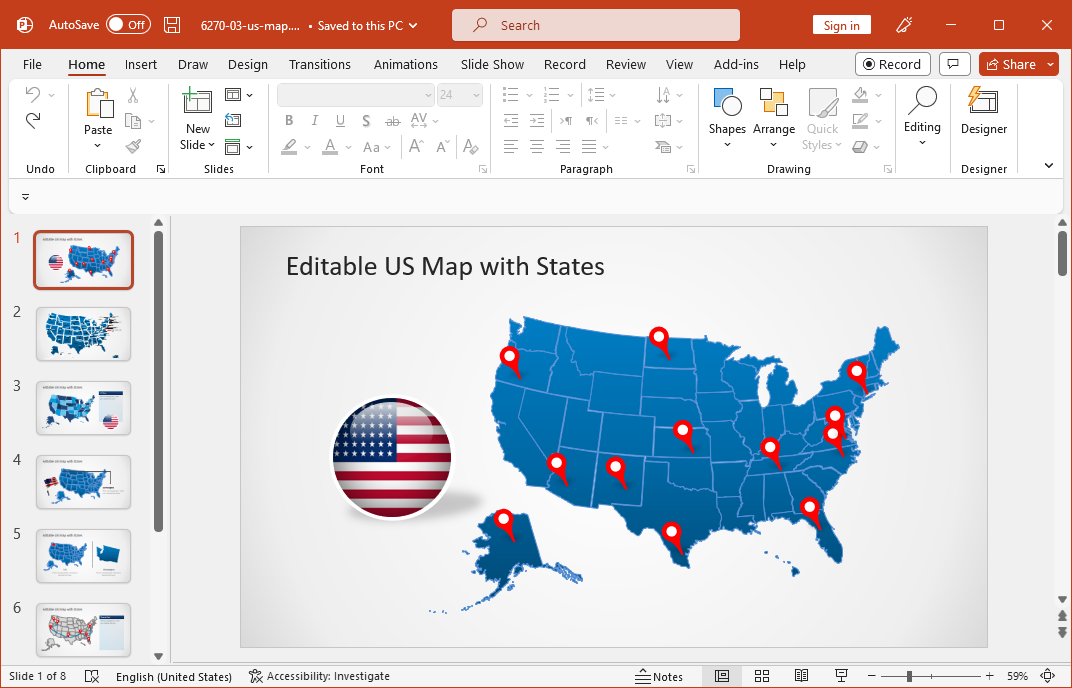
Task: Click the Undo icon
Action: click(32, 94)
